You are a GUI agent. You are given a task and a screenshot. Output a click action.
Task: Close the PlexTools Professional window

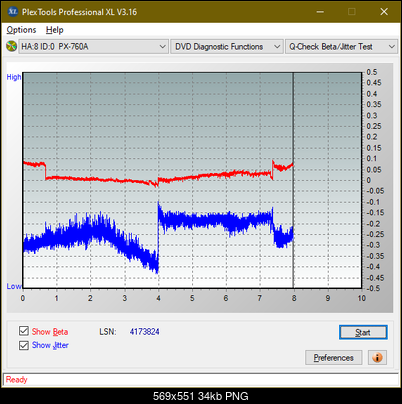click(x=384, y=12)
